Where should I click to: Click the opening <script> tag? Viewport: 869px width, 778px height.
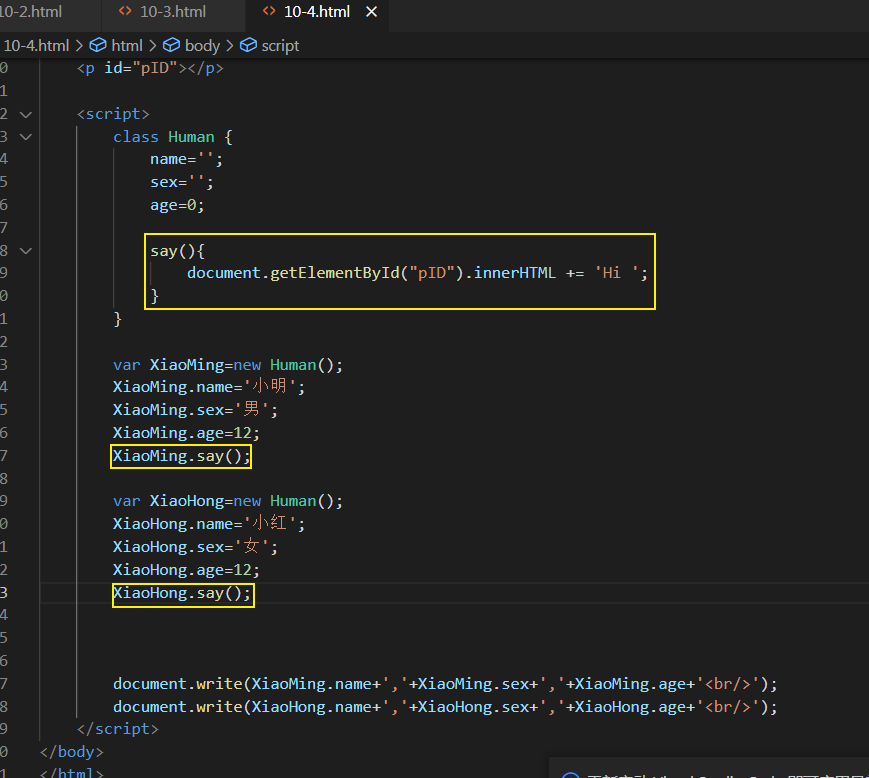coord(113,114)
